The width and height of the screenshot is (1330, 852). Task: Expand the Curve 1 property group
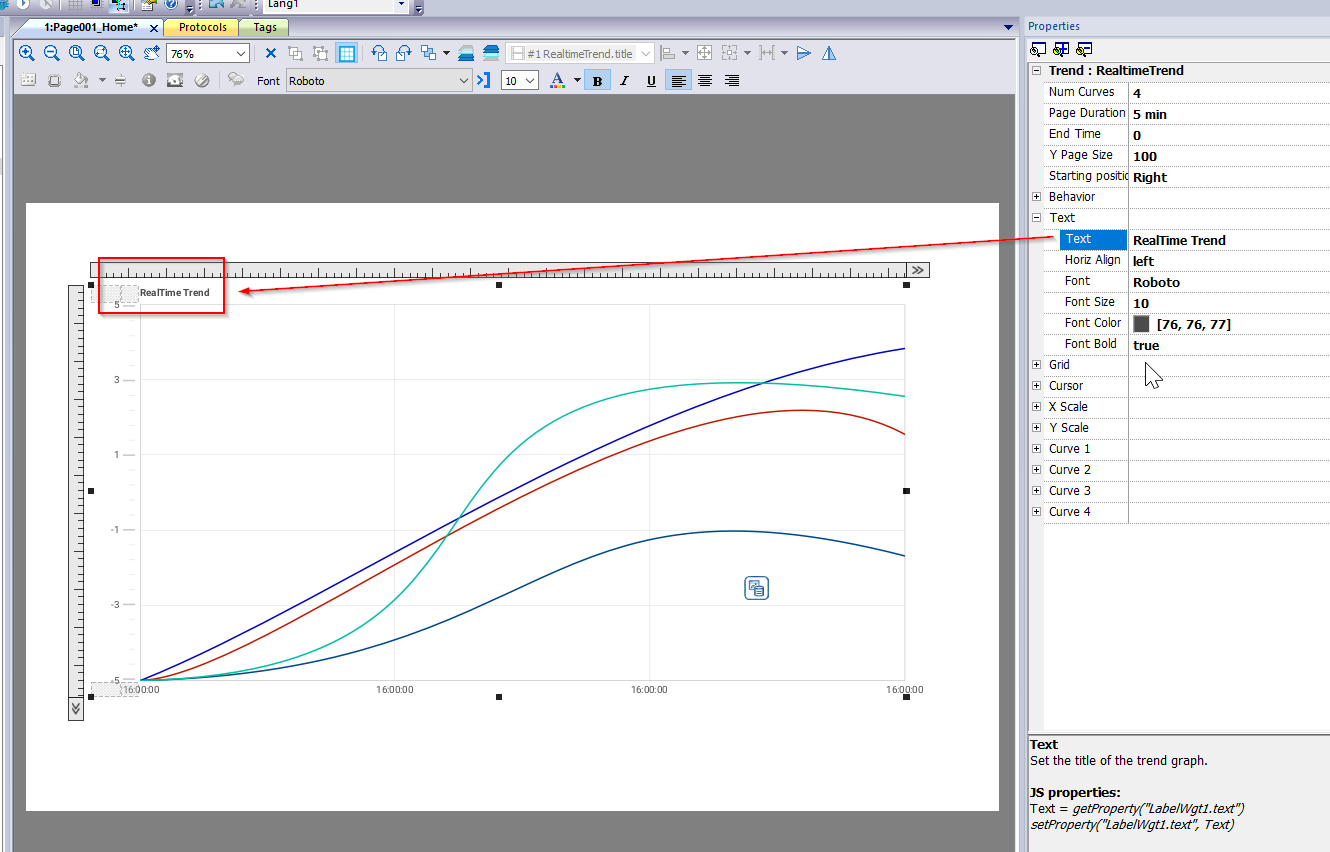(x=1036, y=449)
